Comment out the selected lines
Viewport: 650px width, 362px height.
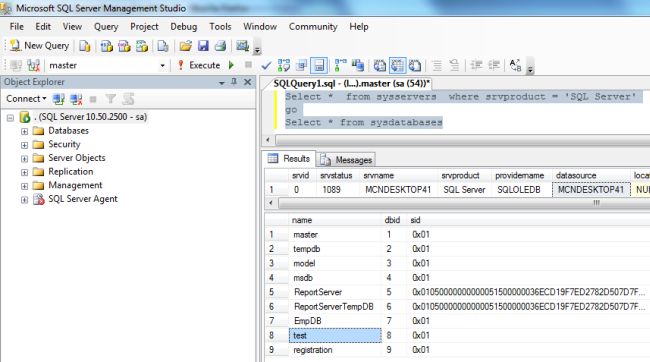(437, 65)
